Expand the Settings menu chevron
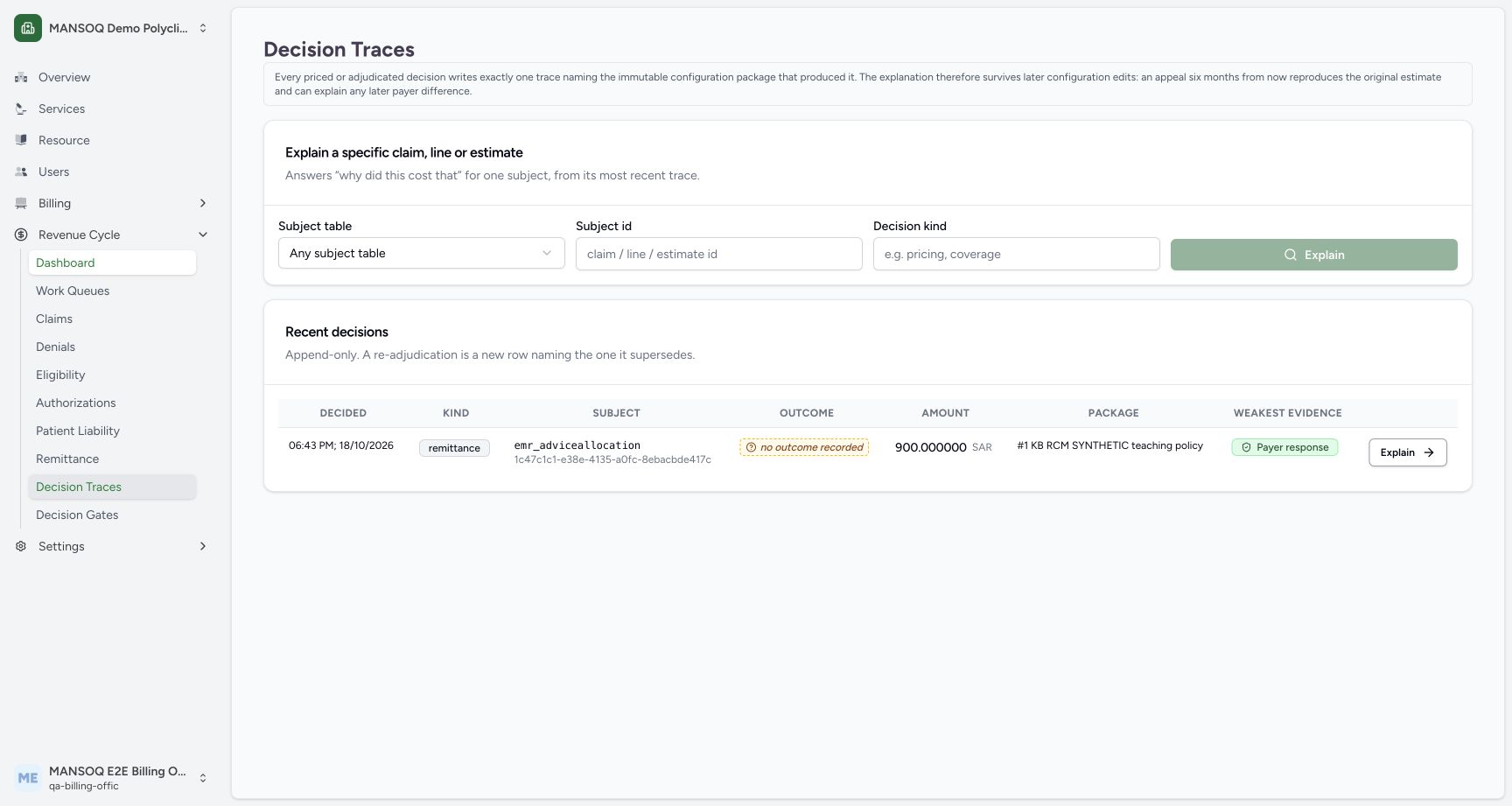1512x806 pixels. coord(203,546)
